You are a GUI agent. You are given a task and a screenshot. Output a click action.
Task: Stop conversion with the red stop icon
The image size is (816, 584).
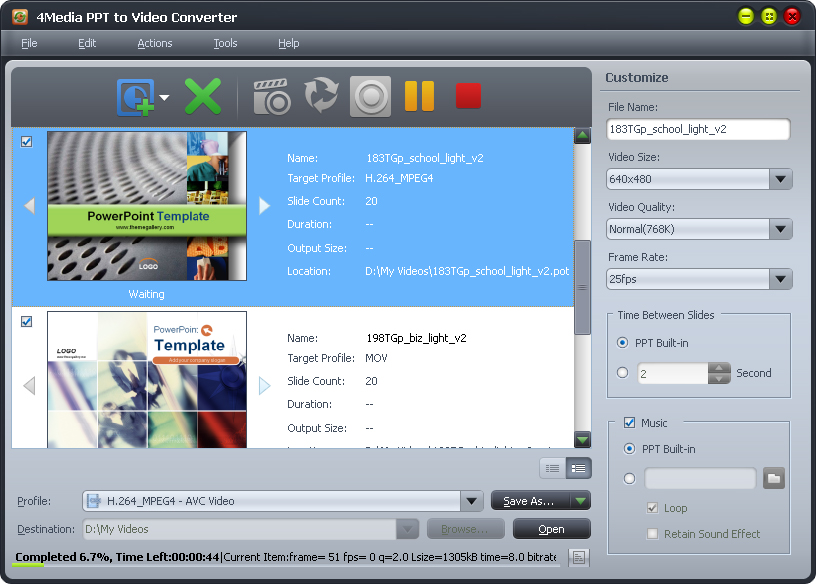pos(468,96)
